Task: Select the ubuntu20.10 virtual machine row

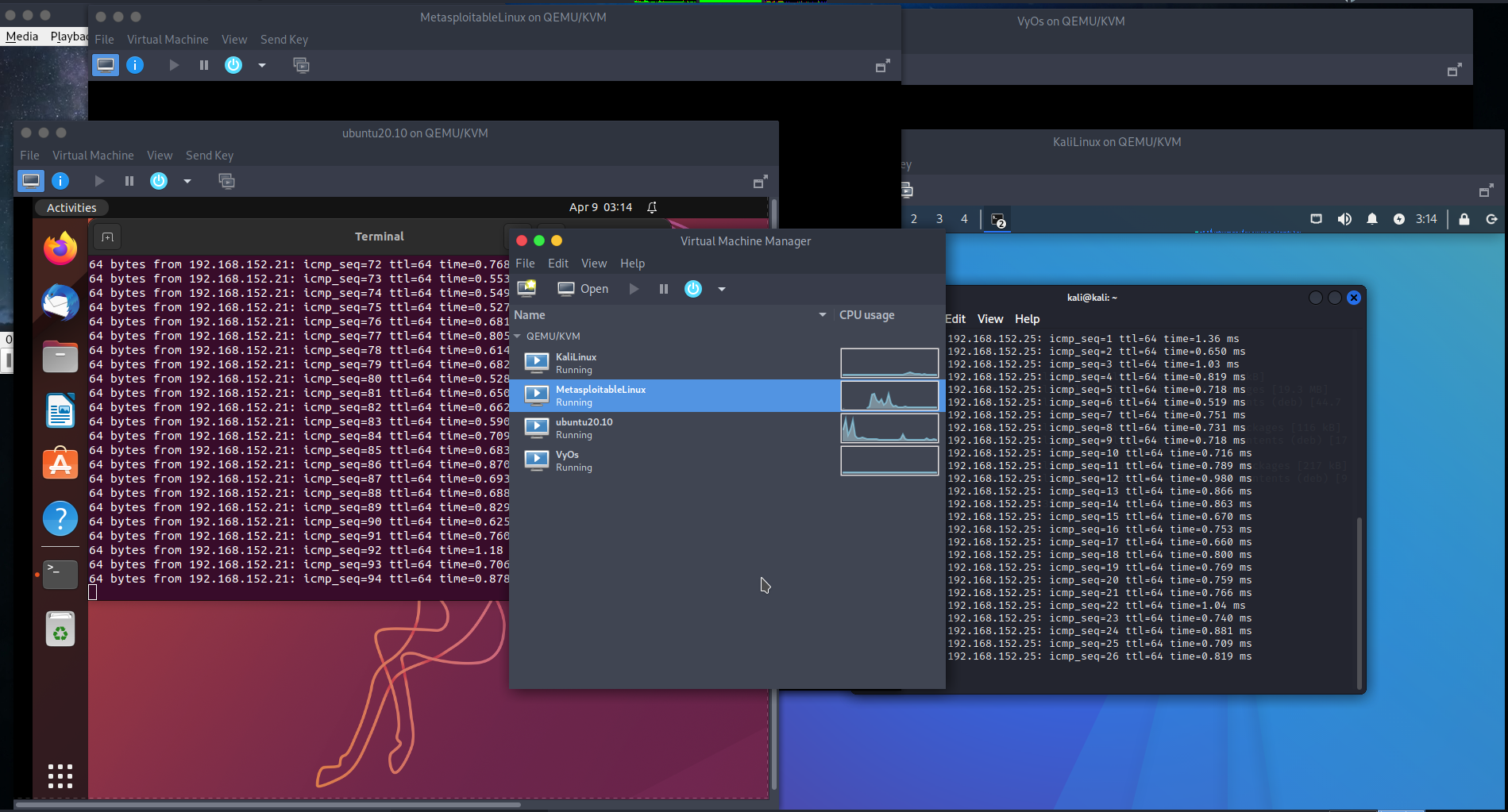Action: coord(727,428)
